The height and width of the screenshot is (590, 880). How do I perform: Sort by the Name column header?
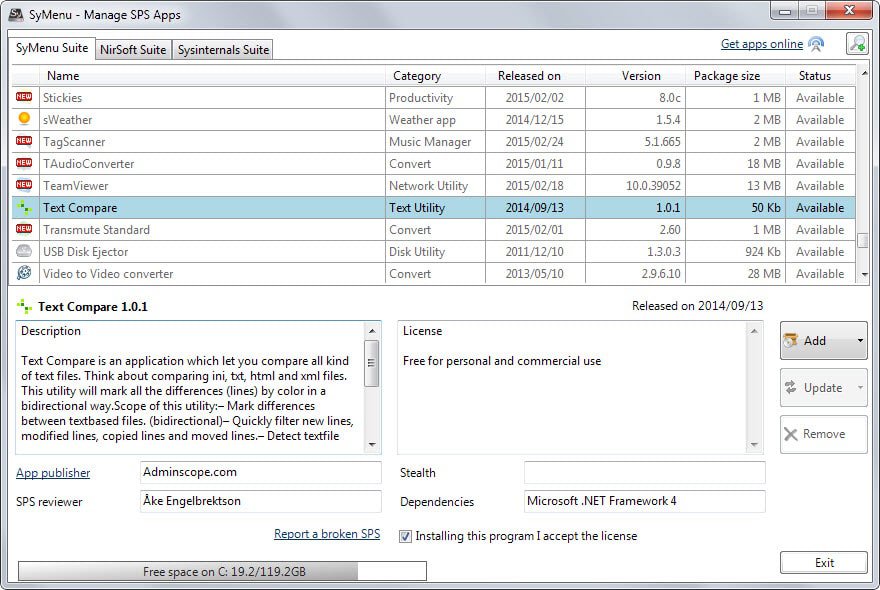(212, 76)
